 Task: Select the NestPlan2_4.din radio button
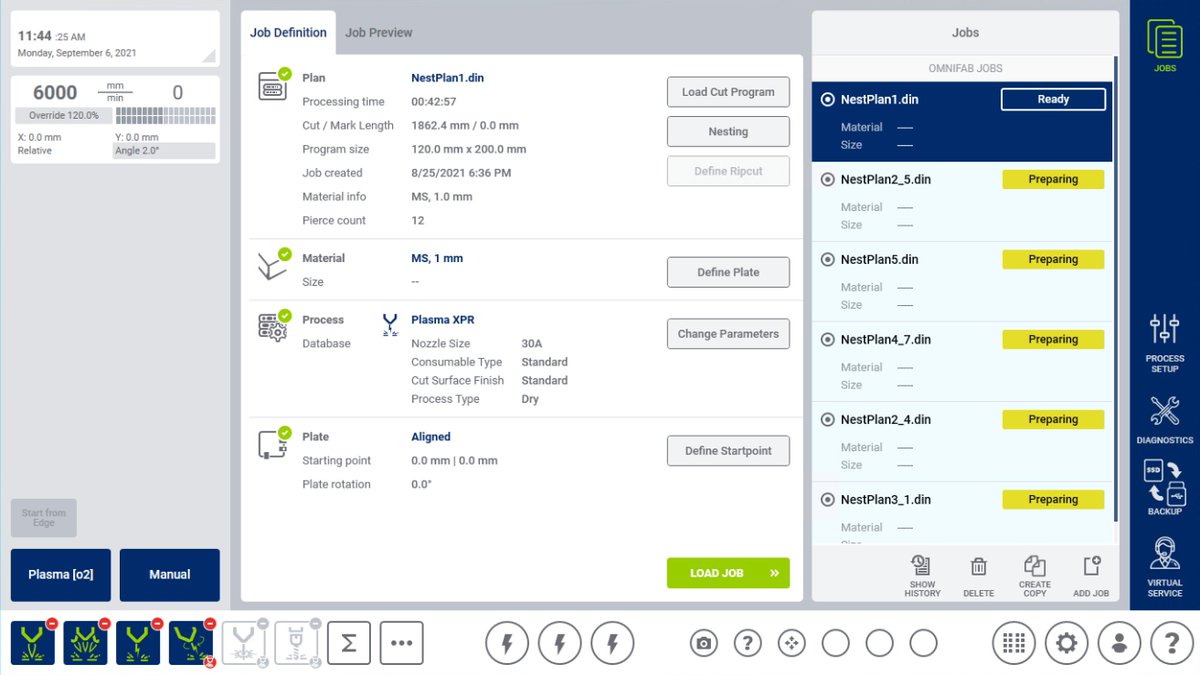tap(827, 420)
